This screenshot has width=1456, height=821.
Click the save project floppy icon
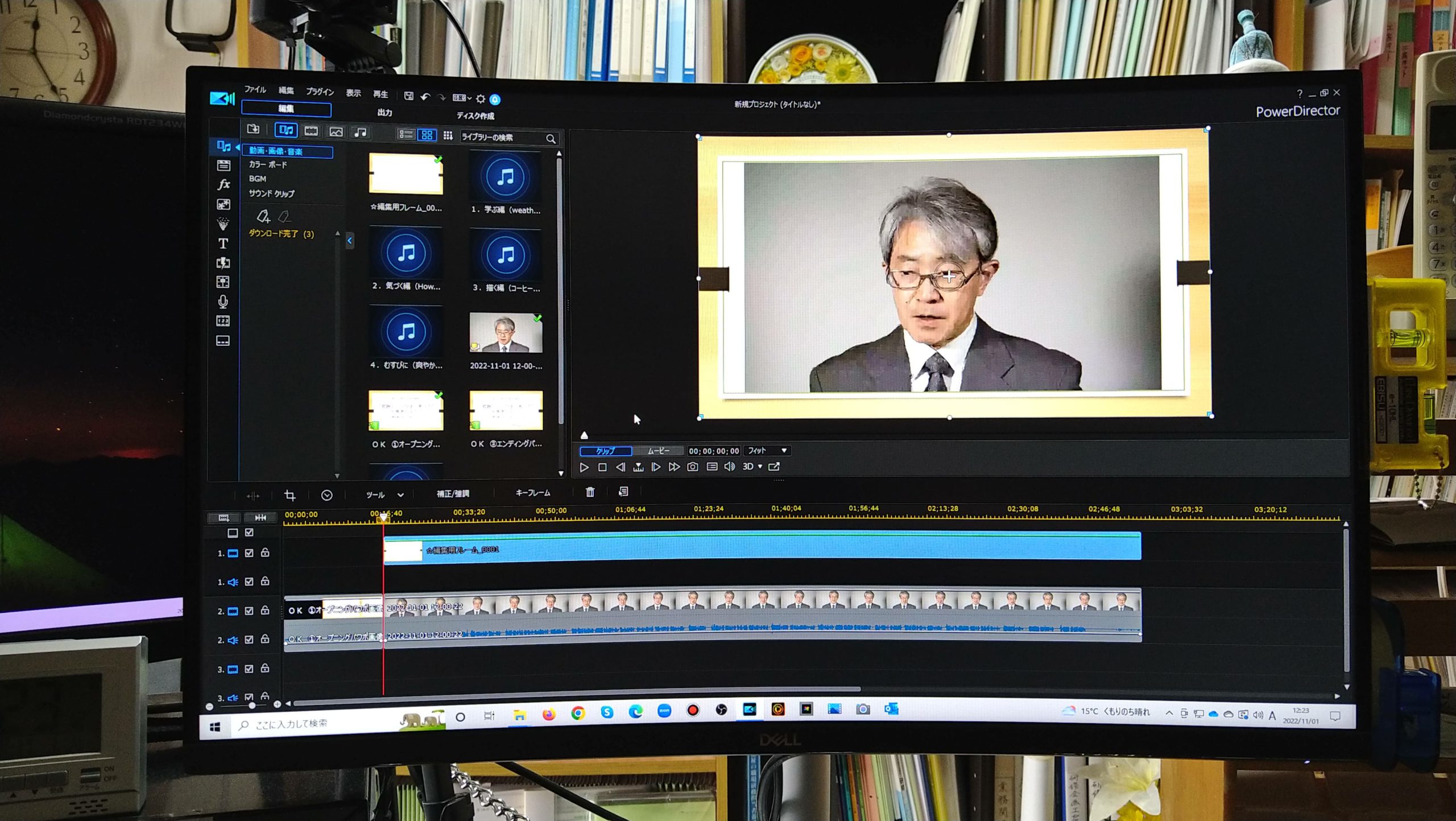click(x=408, y=96)
